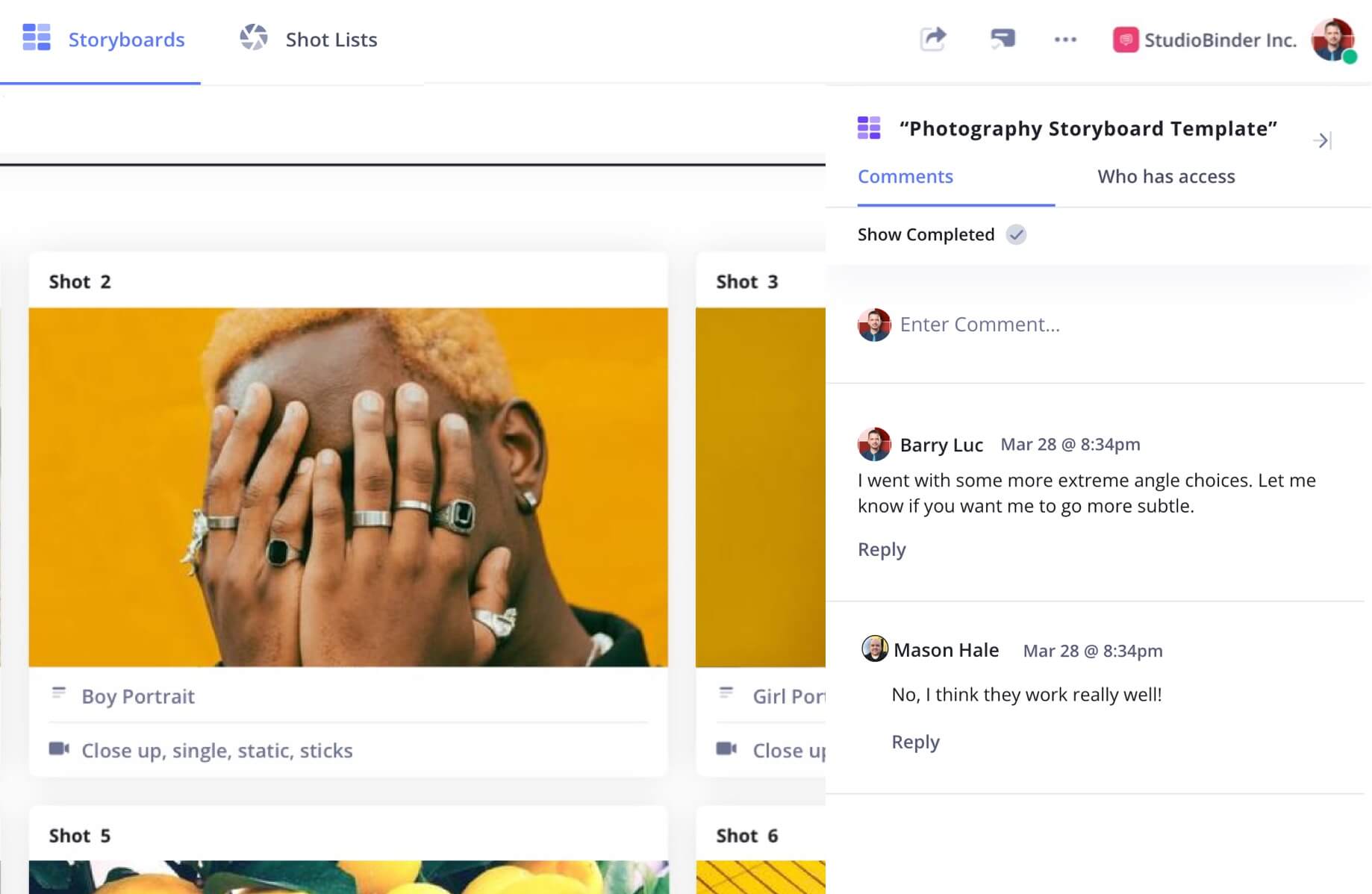Click the avatar beside Enter Comment field

coord(874,325)
